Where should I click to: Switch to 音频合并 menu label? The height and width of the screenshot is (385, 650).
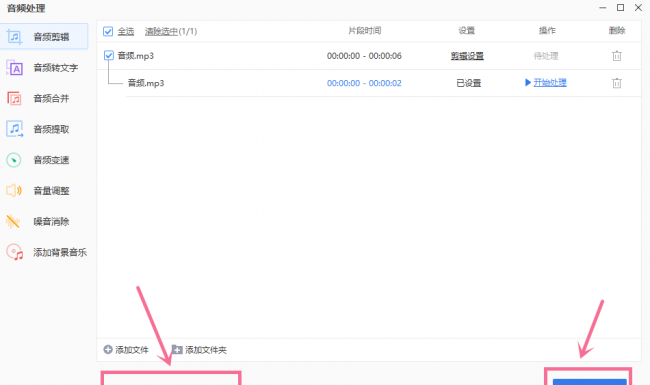coord(51,99)
